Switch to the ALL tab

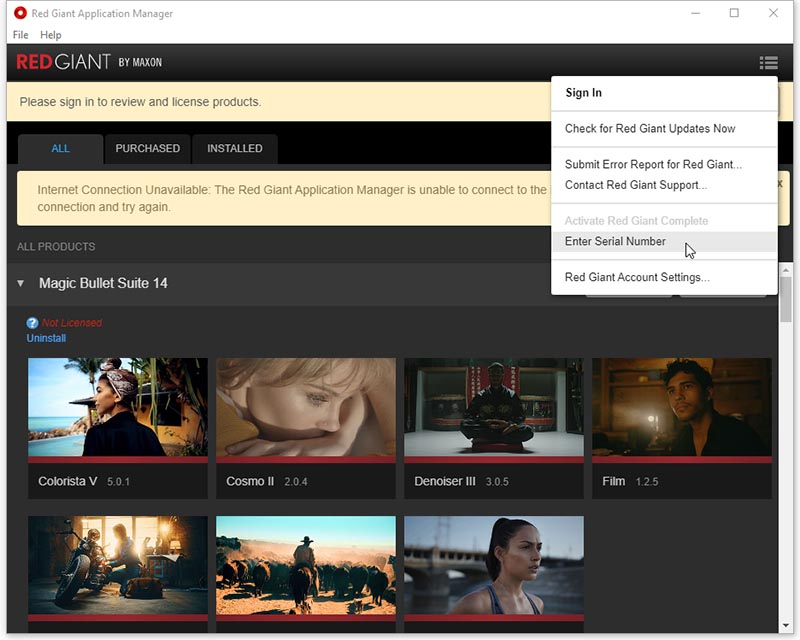pyautogui.click(x=60, y=149)
